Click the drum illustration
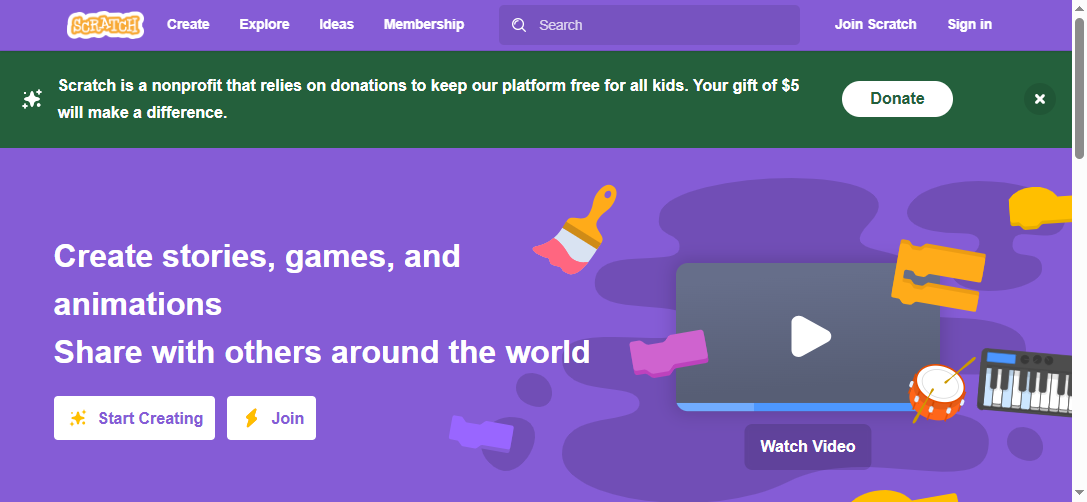Viewport: 1087px width, 502px height. [938, 389]
